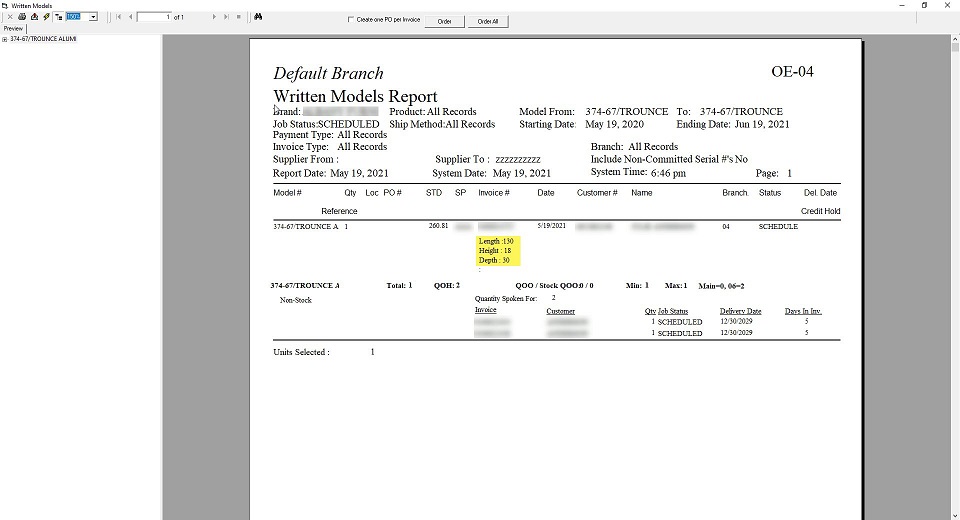Select the 374-67/TROUNCE ALUMI tree item
The image size is (960, 520).
click(x=43, y=39)
